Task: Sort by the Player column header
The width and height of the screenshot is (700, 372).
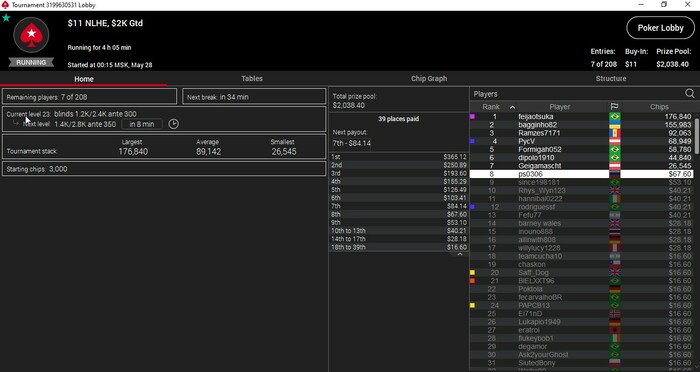Action: tap(560, 107)
